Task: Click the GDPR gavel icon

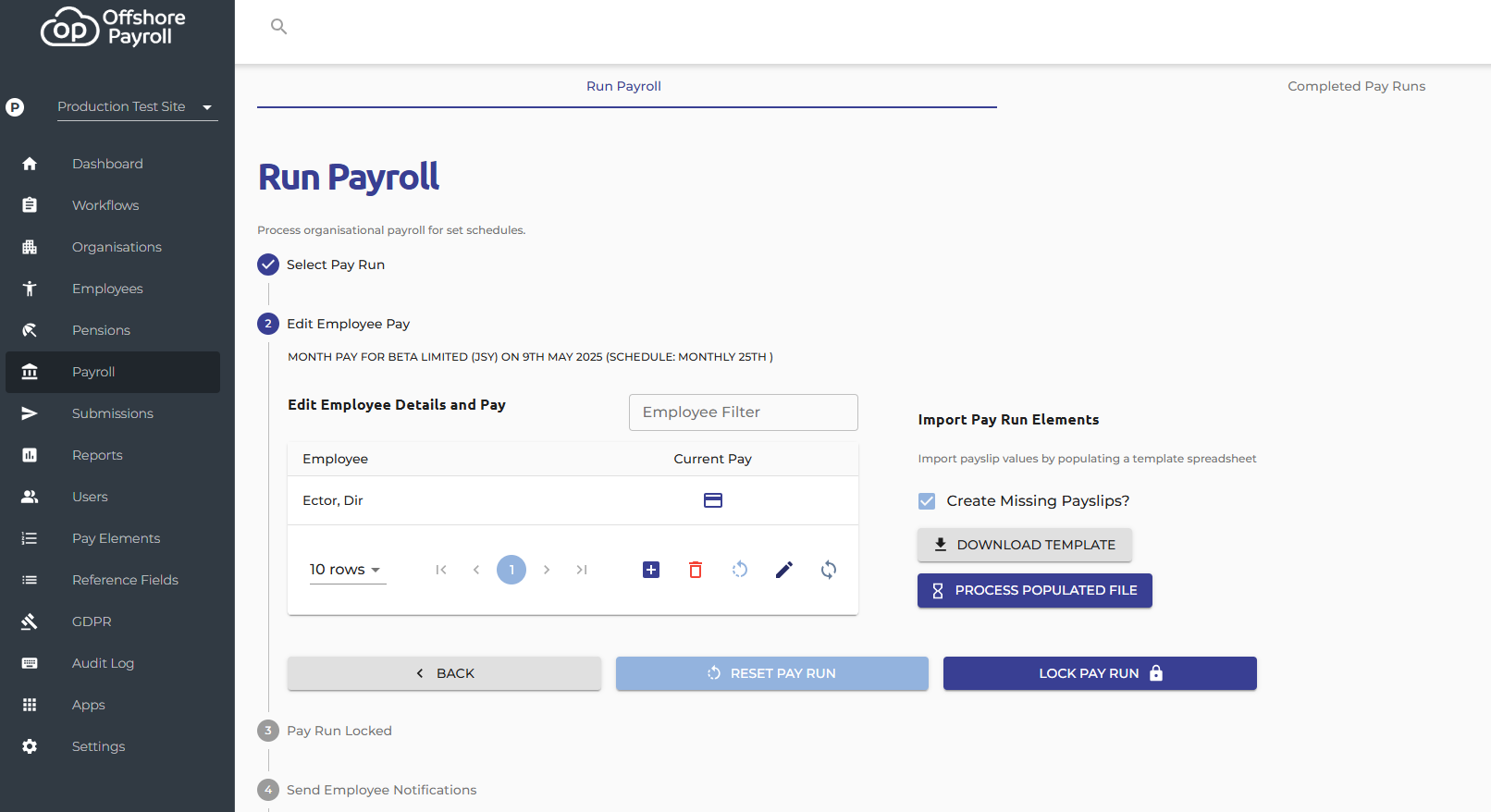Action: coord(30,621)
